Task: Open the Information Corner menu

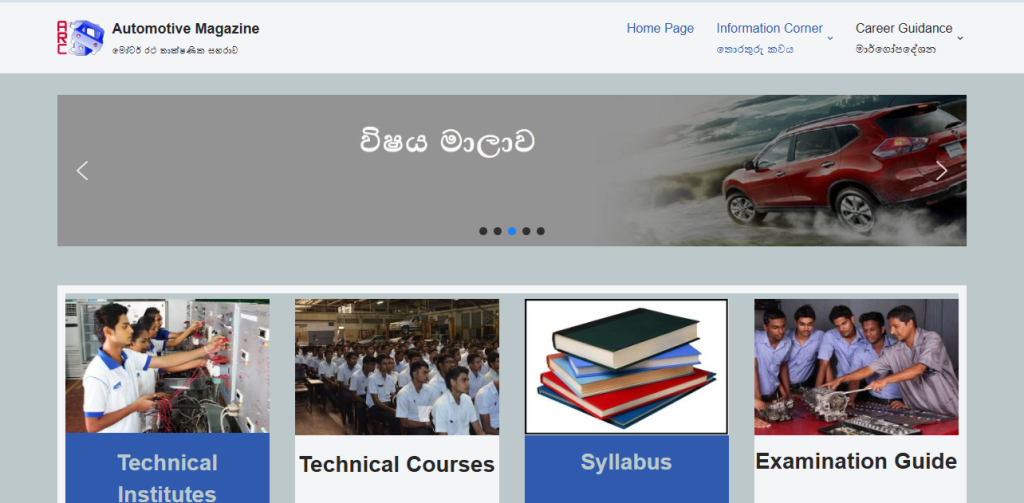Action: (769, 28)
